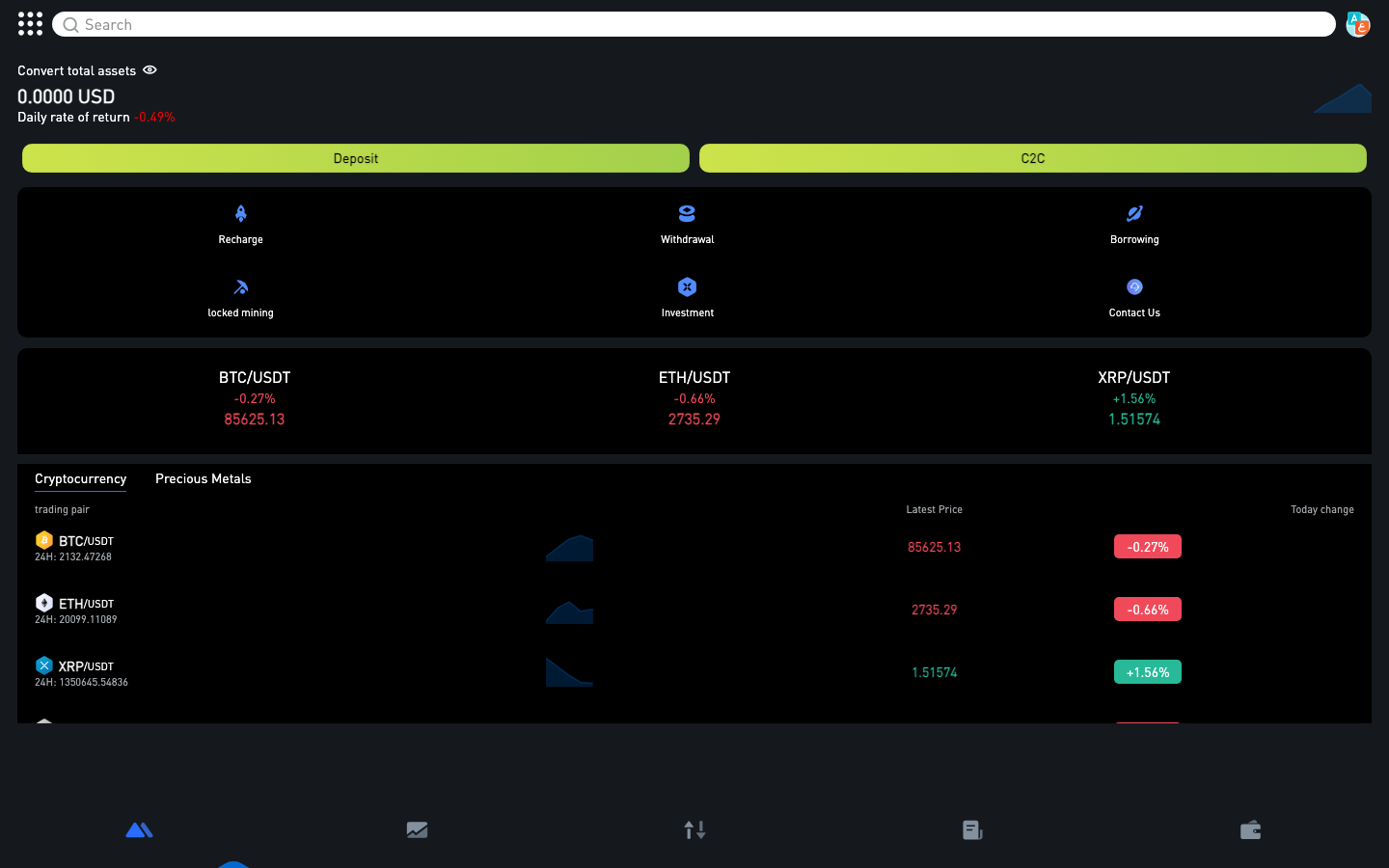Click the Recharge rocket icon

point(241,213)
